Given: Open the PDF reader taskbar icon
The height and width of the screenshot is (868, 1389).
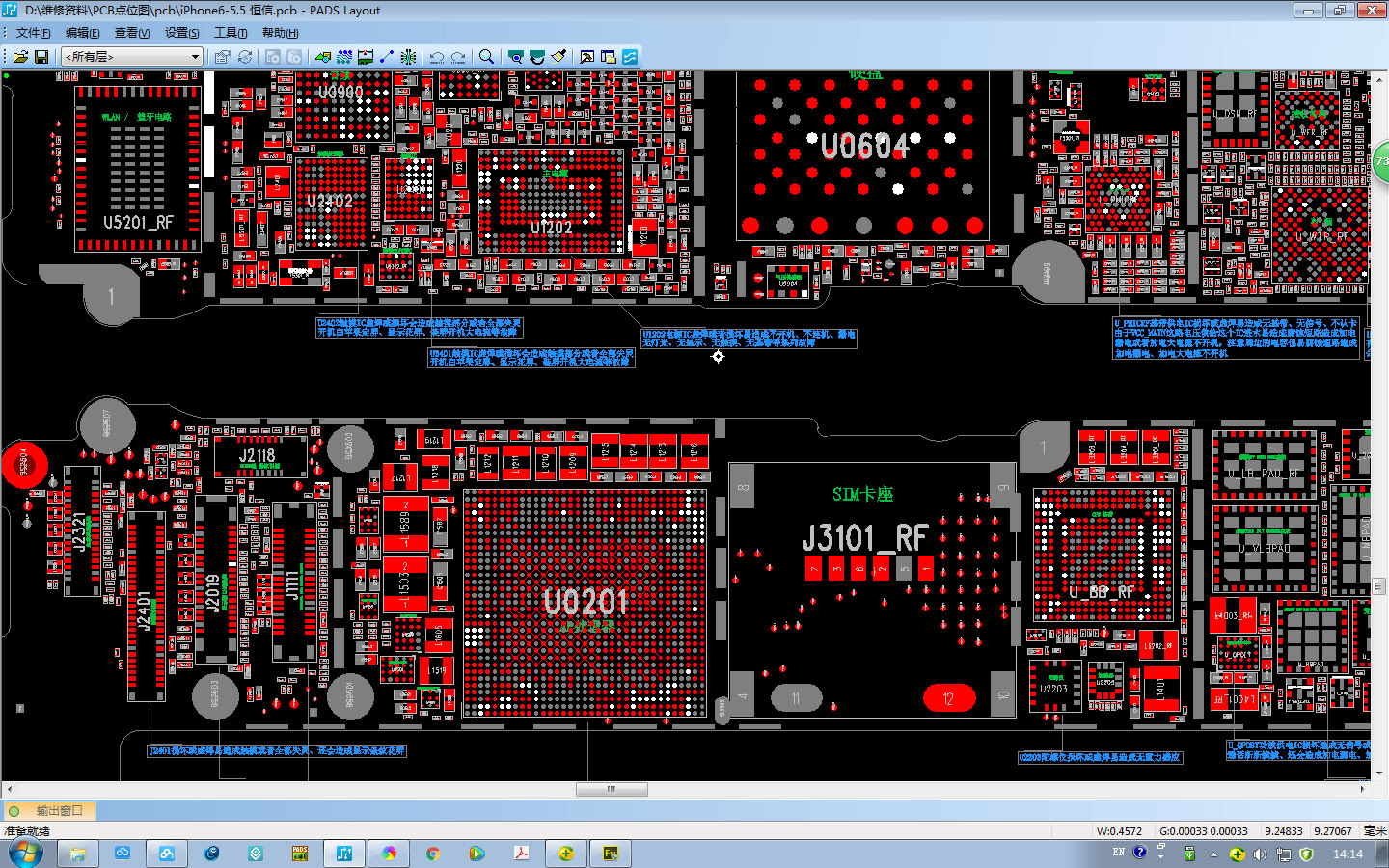Looking at the screenshot, I should [x=522, y=854].
